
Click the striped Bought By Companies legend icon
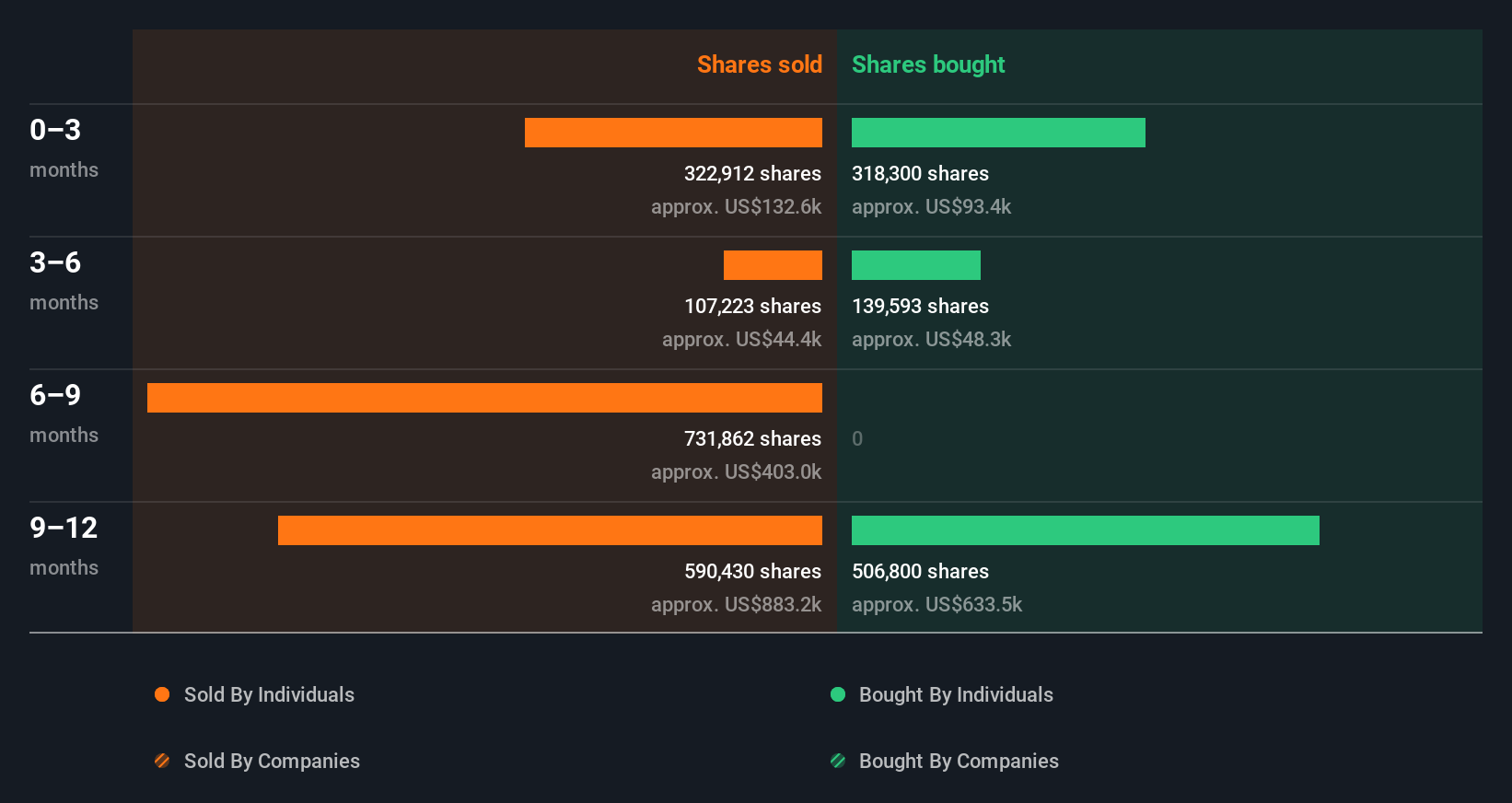838,761
